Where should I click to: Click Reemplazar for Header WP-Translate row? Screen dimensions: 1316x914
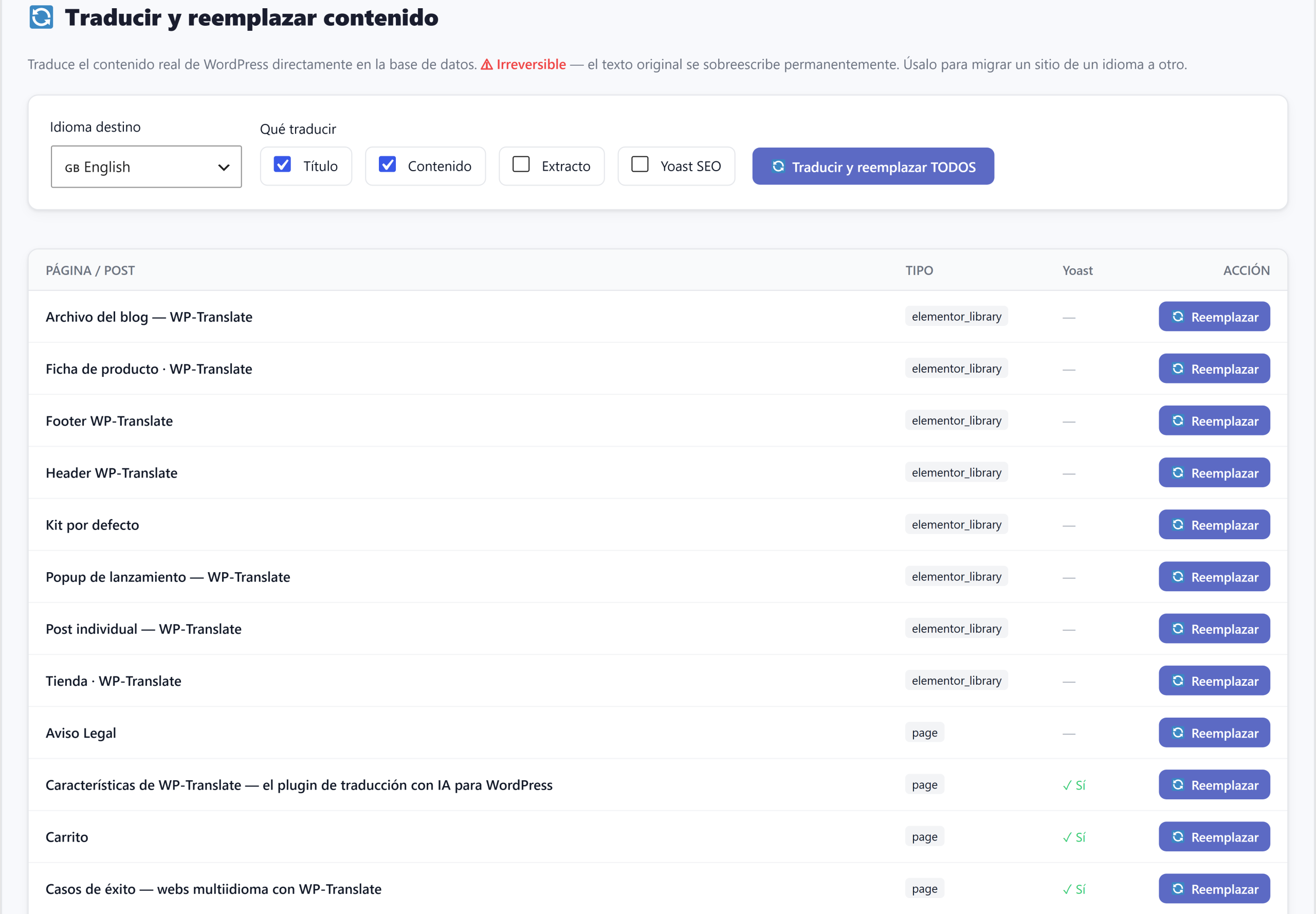[1214, 473]
